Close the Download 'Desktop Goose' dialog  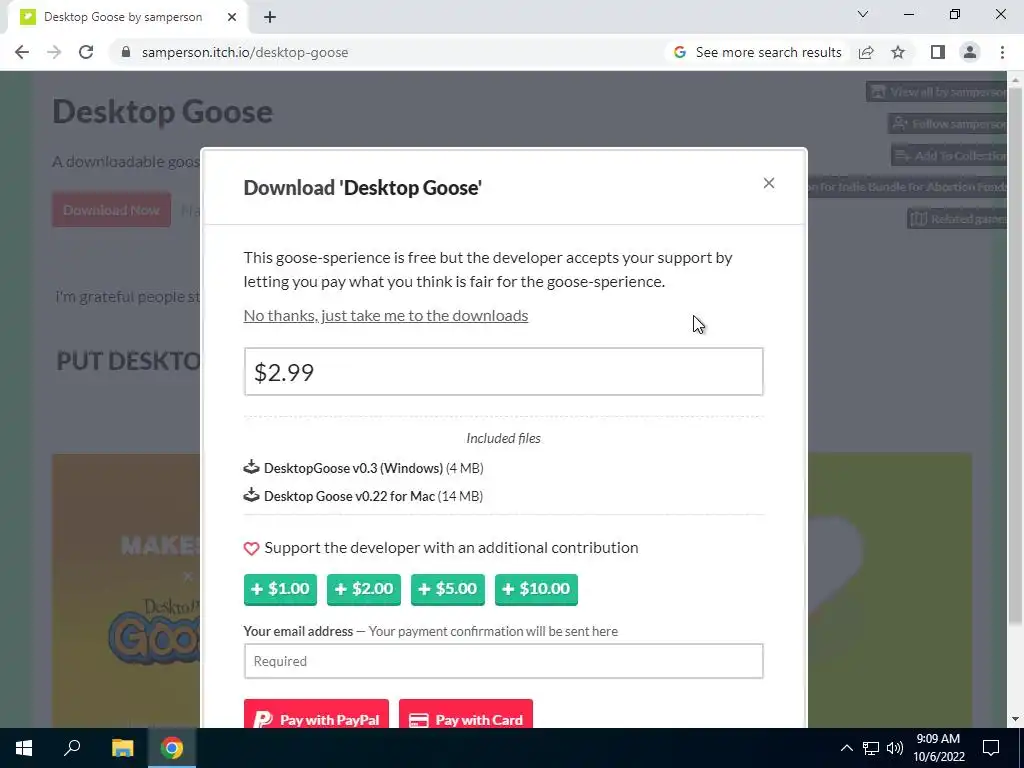point(769,183)
